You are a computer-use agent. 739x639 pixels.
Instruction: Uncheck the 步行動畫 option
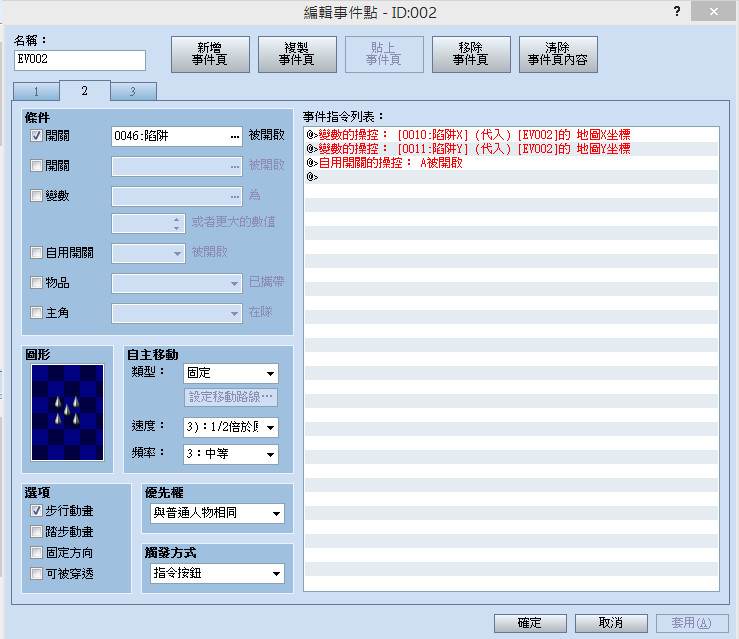click(x=36, y=511)
